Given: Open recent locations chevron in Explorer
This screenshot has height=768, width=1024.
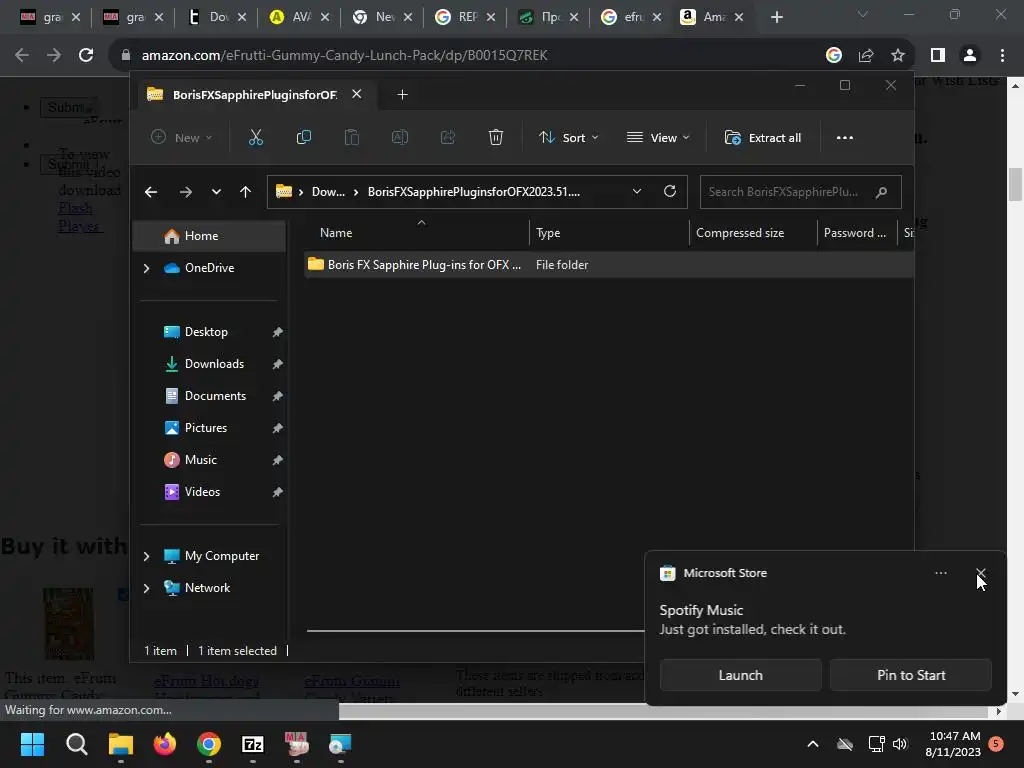Looking at the screenshot, I should point(216,192).
